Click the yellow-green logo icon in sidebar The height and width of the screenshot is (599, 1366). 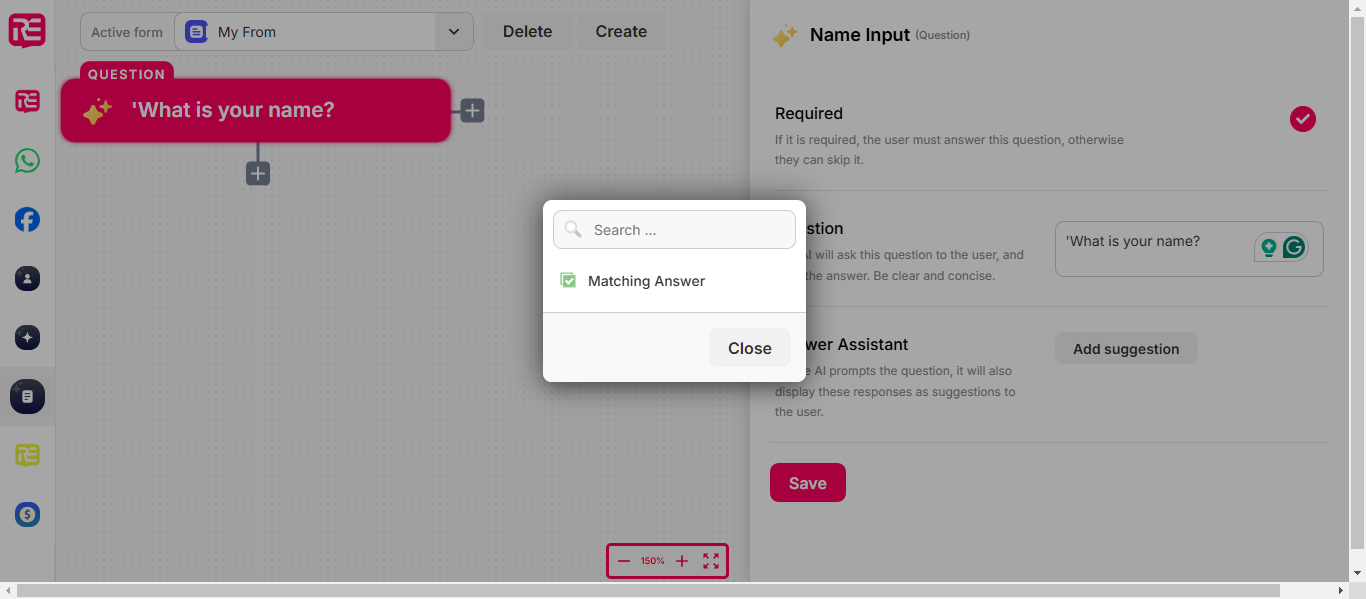(x=27, y=456)
